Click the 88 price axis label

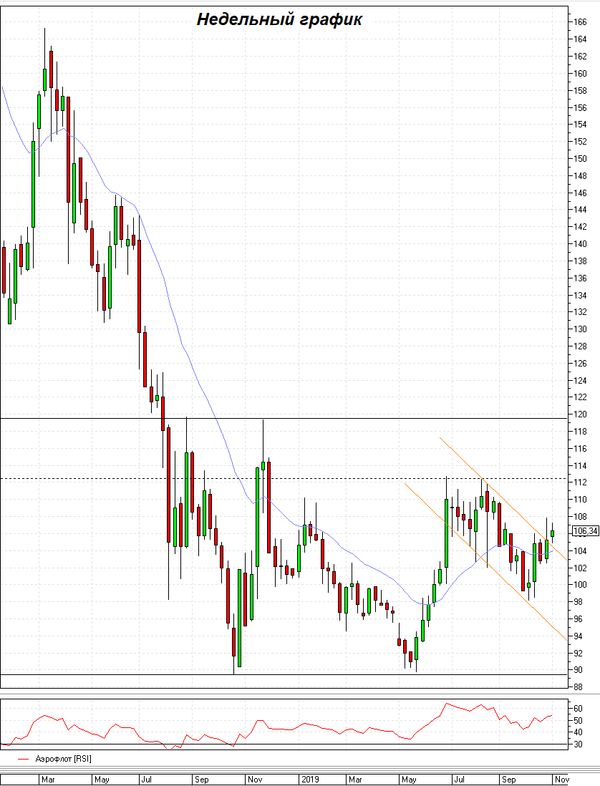(x=578, y=687)
